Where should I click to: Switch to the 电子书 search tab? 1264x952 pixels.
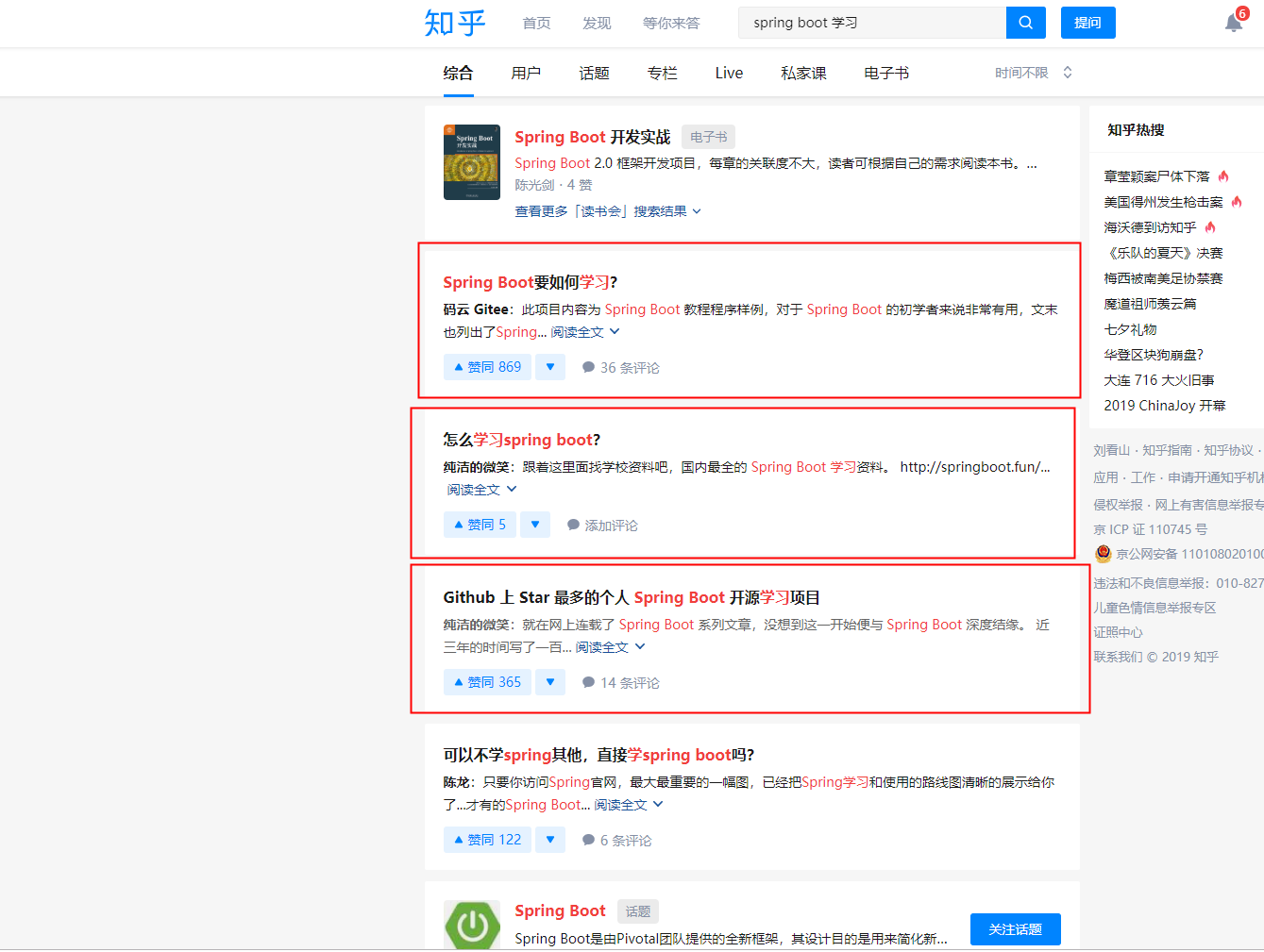click(x=886, y=73)
